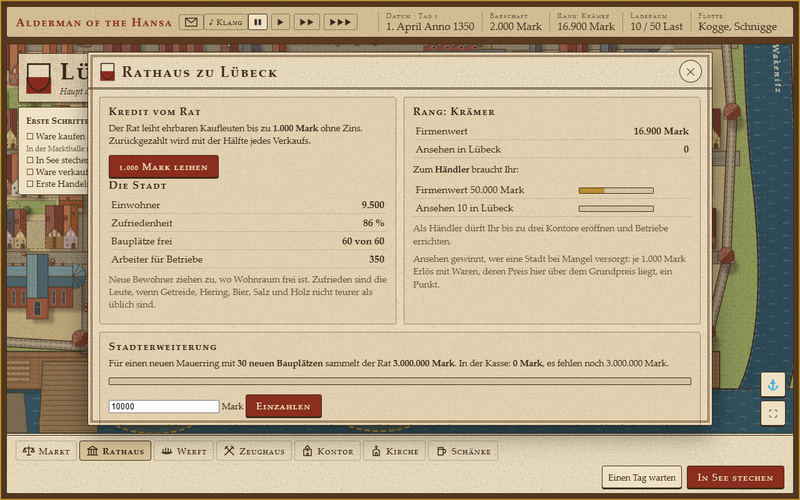This screenshot has width=800, height=500.
Task: Open the Markt tab
Action: (x=46, y=451)
